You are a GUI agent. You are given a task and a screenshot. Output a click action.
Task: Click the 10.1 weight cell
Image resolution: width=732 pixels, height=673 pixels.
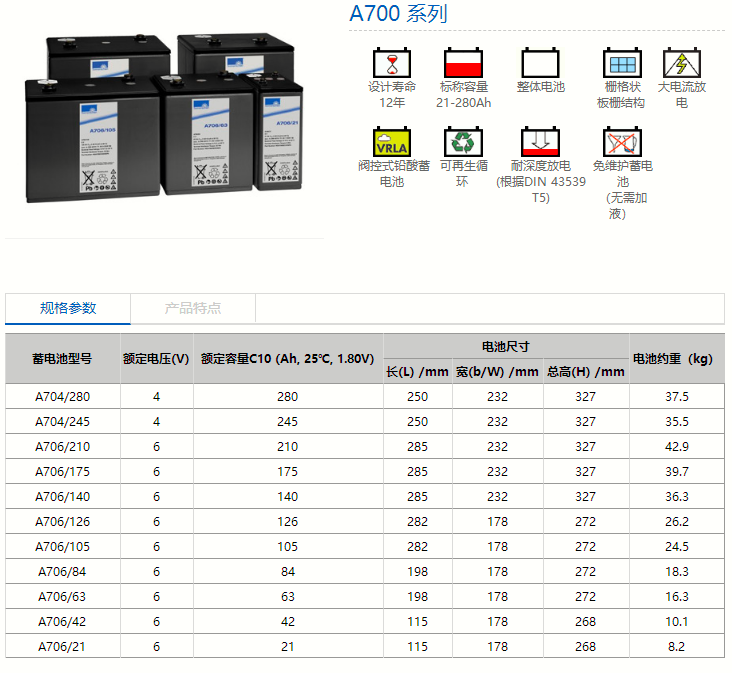point(676,622)
